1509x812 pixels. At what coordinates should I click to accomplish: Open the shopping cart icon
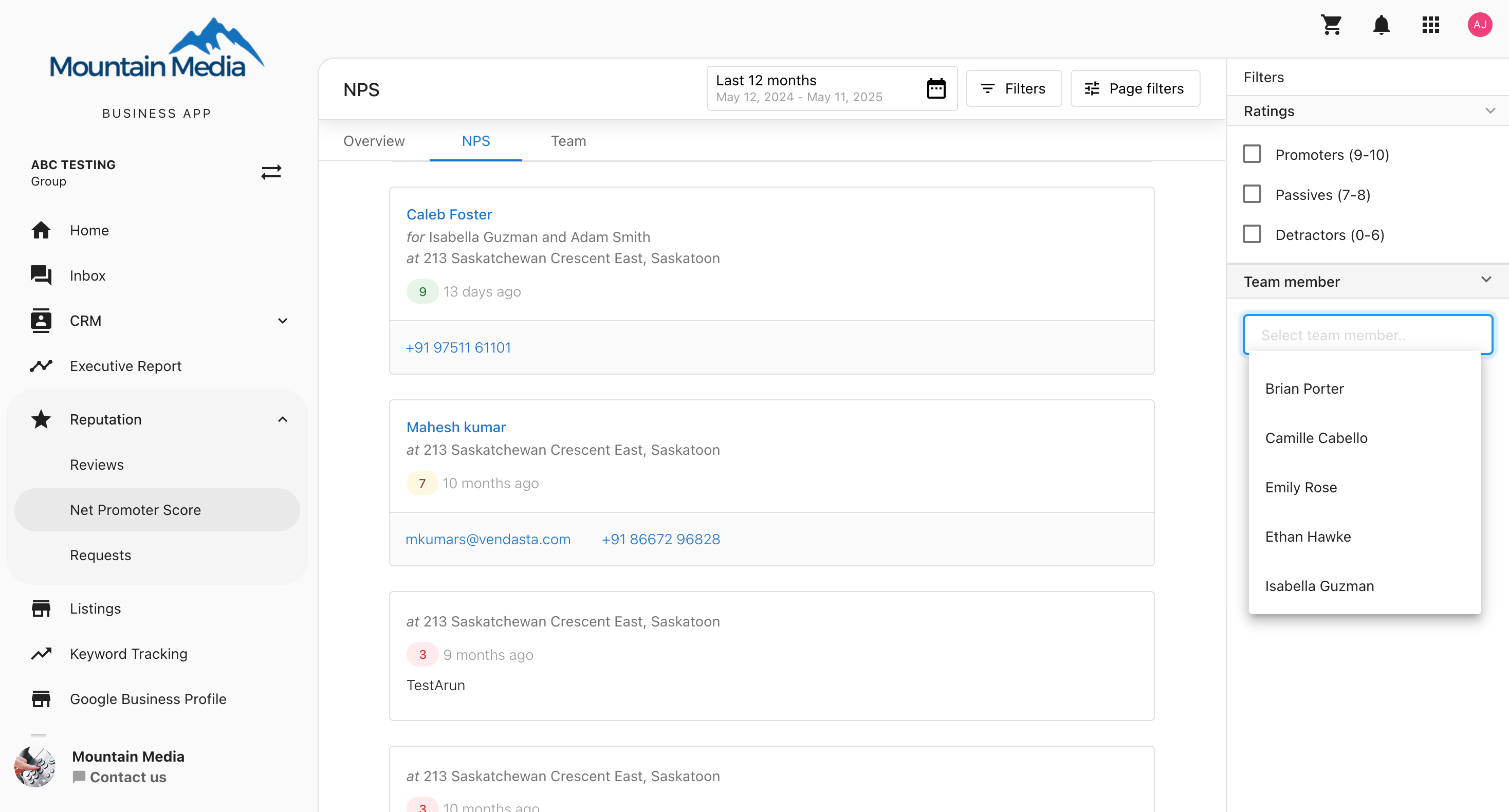point(1332,25)
